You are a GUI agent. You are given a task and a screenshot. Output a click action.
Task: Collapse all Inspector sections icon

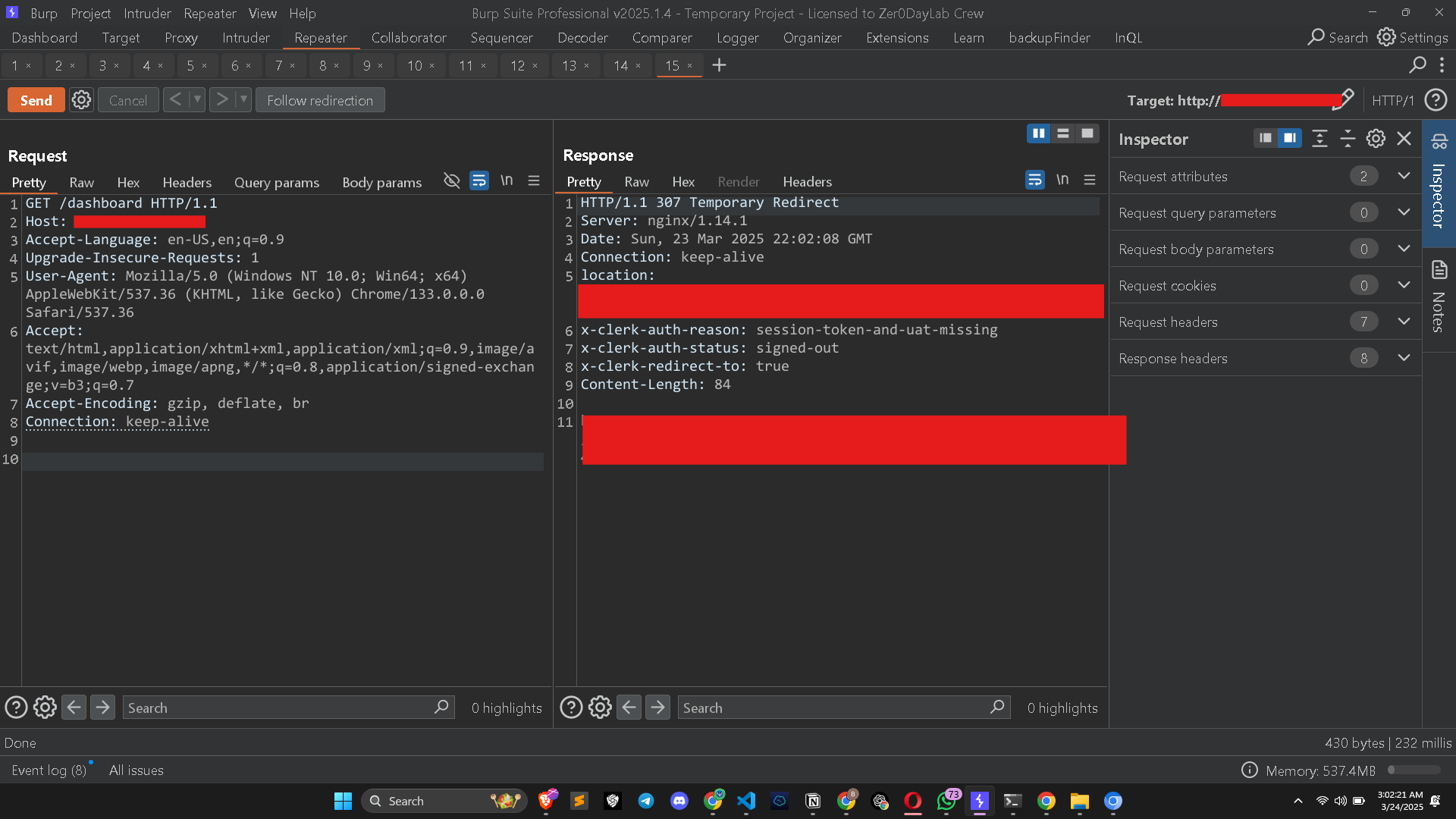[x=1348, y=138]
